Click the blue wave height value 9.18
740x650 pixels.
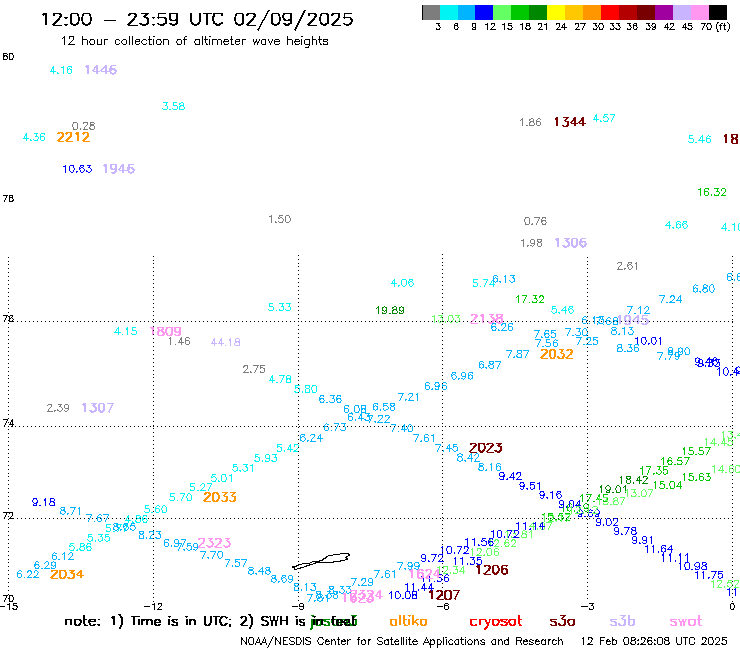click(x=43, y=502)
